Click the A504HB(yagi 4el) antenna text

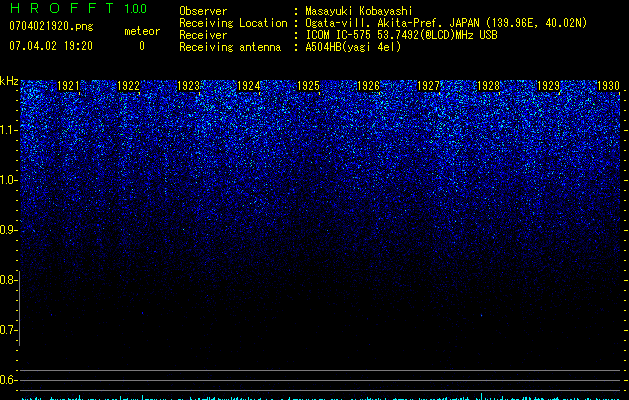coord(353,47)
